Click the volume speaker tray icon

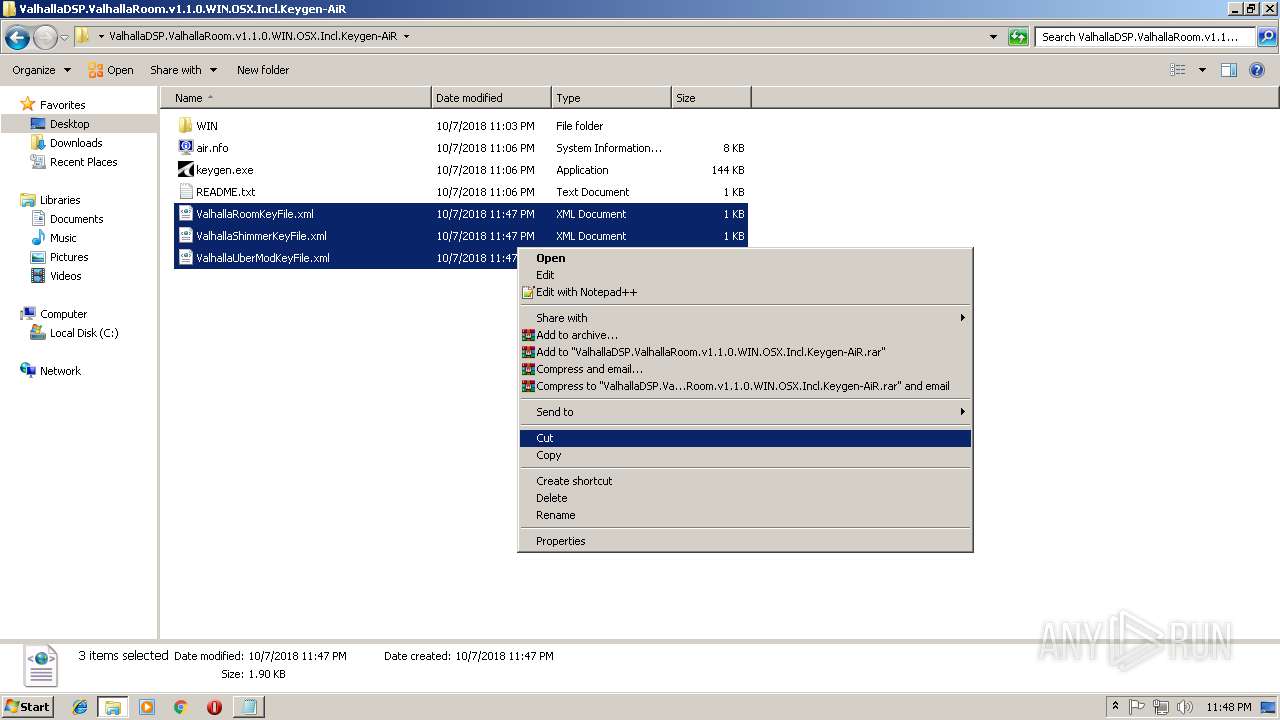click(x=1185, y=707)
